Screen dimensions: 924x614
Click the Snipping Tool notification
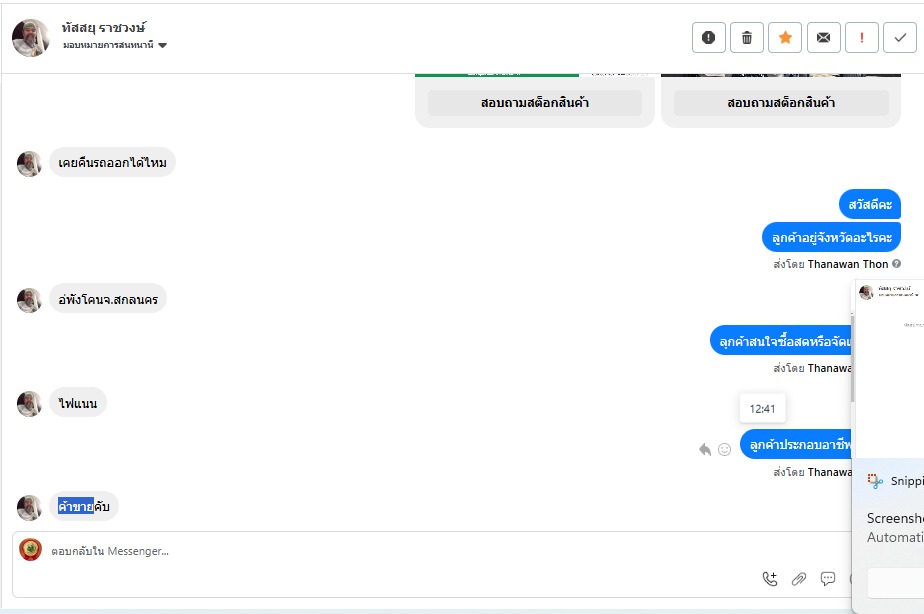point(890,481)
